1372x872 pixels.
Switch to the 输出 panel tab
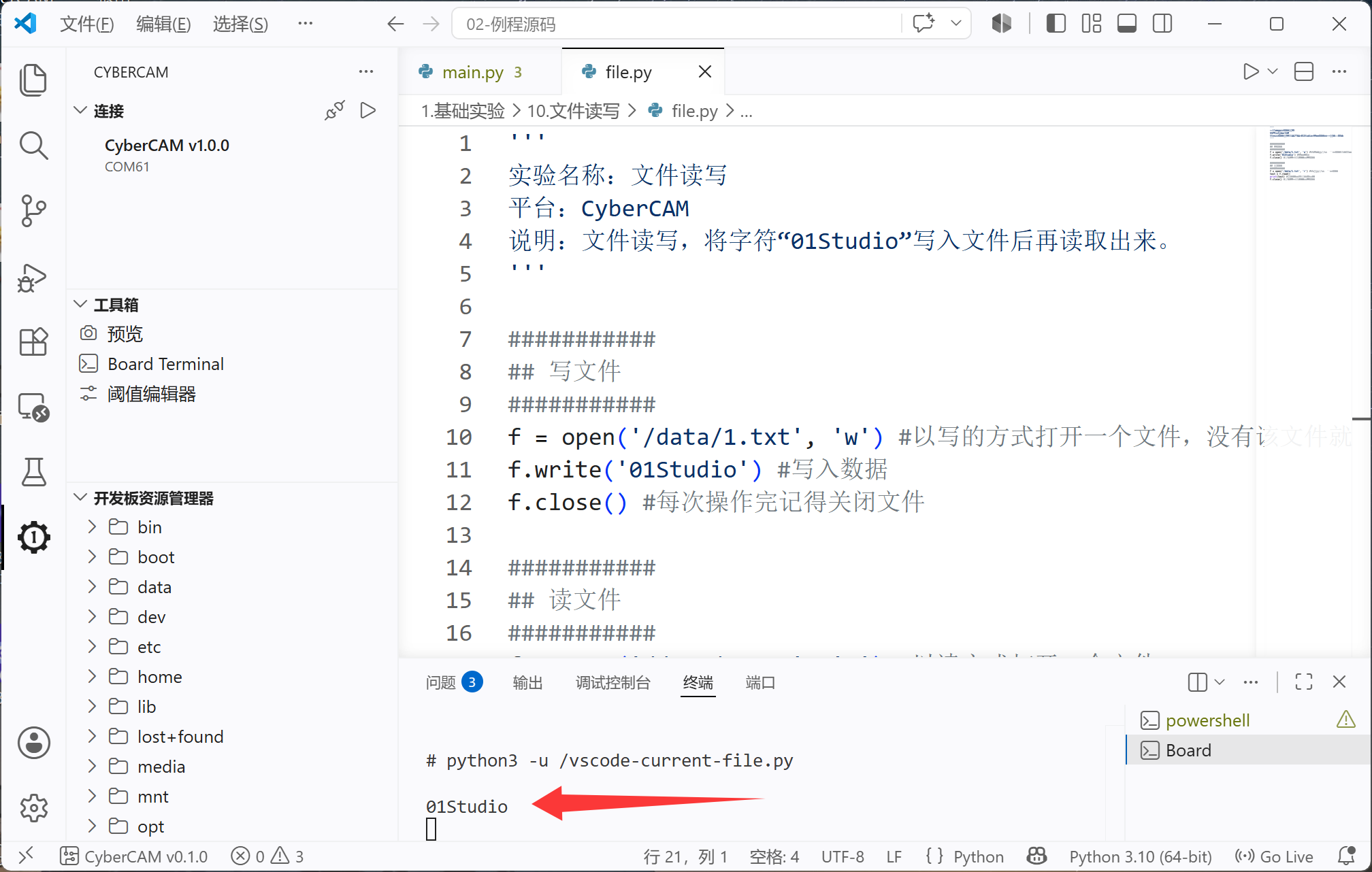[527, 682]
